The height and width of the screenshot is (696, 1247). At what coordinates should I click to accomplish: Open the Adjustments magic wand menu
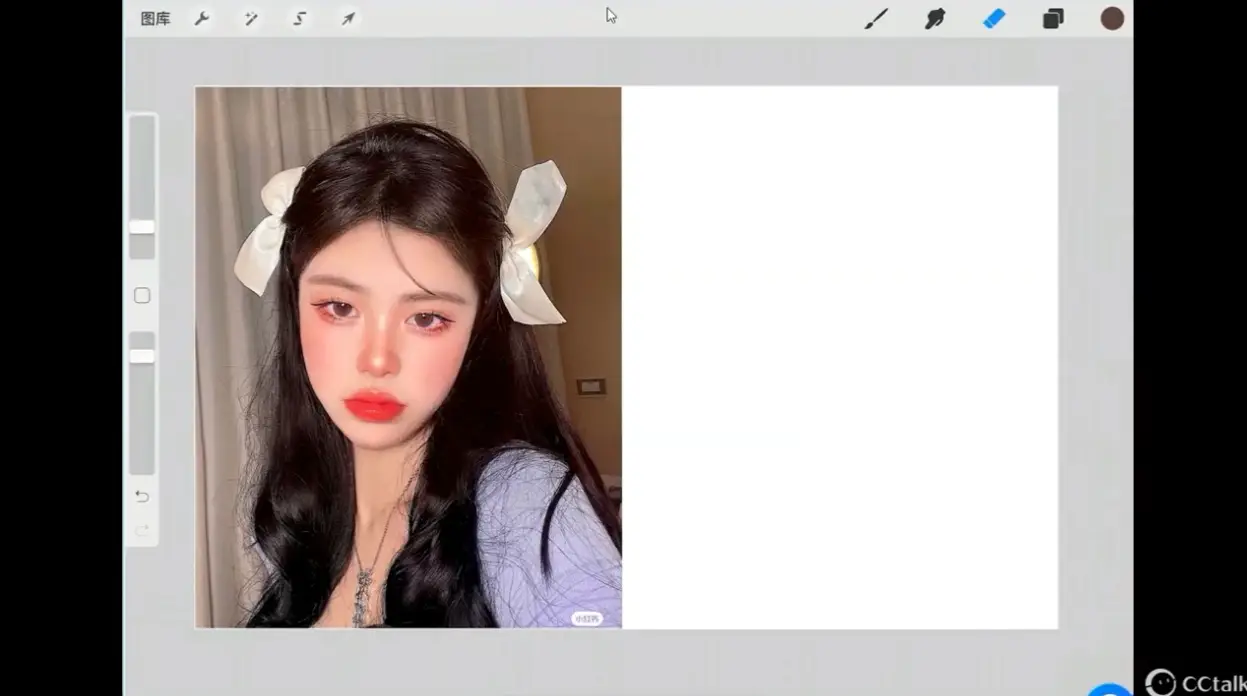pos(251,18)
